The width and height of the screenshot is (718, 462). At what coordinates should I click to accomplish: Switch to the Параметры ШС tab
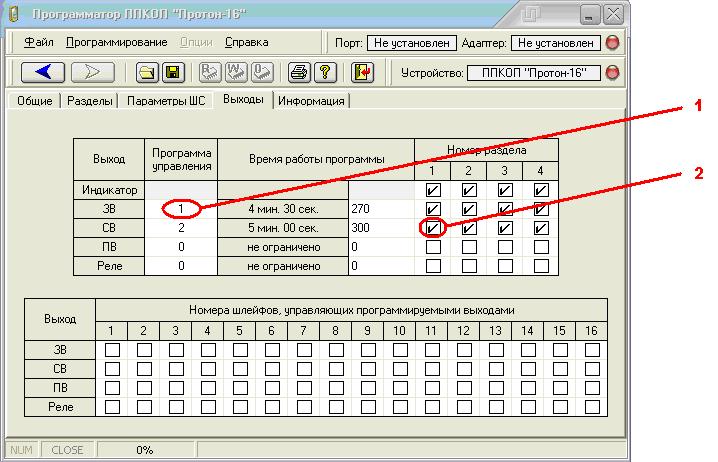[x=166, y=101]
